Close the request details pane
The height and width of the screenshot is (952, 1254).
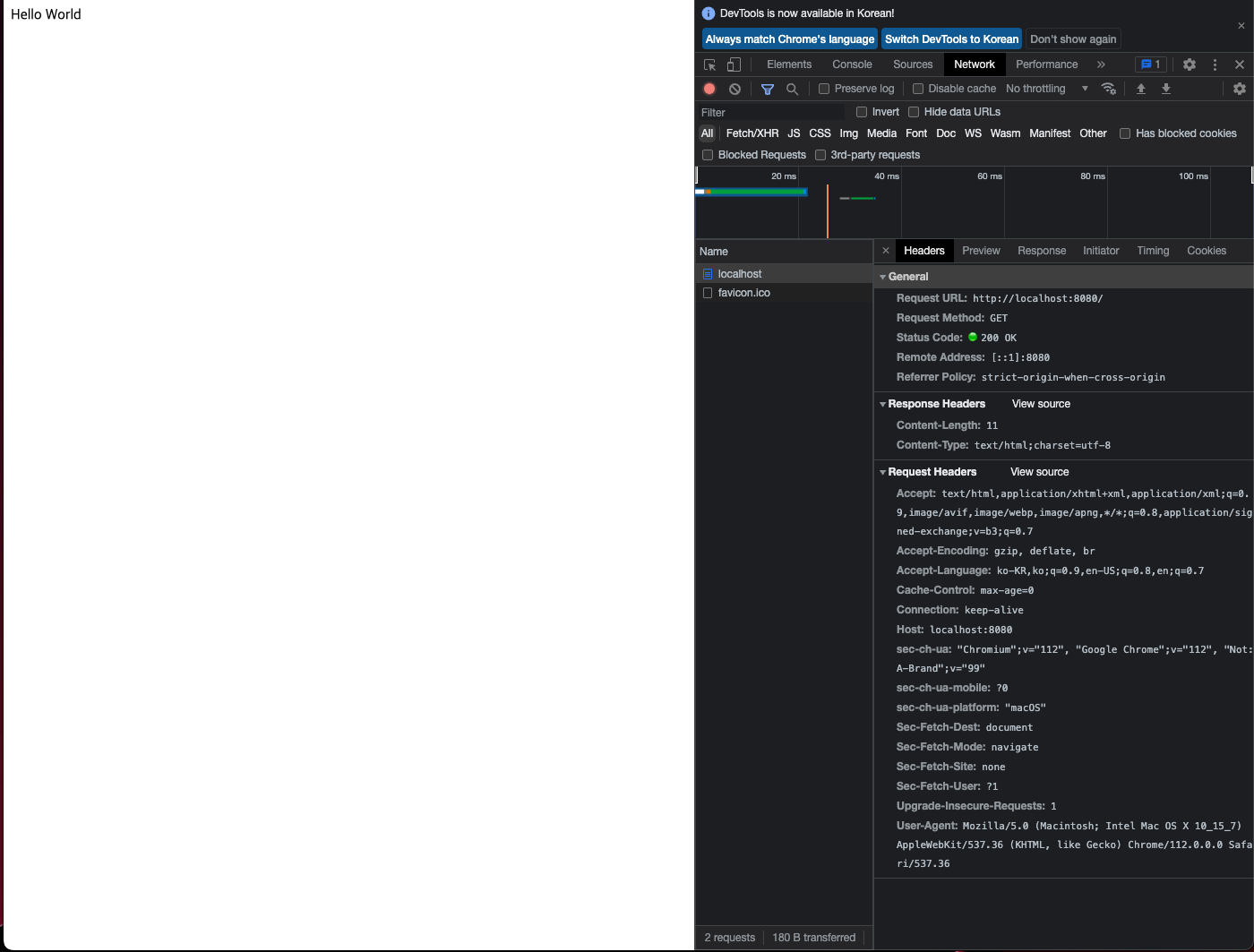coord(886,251)
